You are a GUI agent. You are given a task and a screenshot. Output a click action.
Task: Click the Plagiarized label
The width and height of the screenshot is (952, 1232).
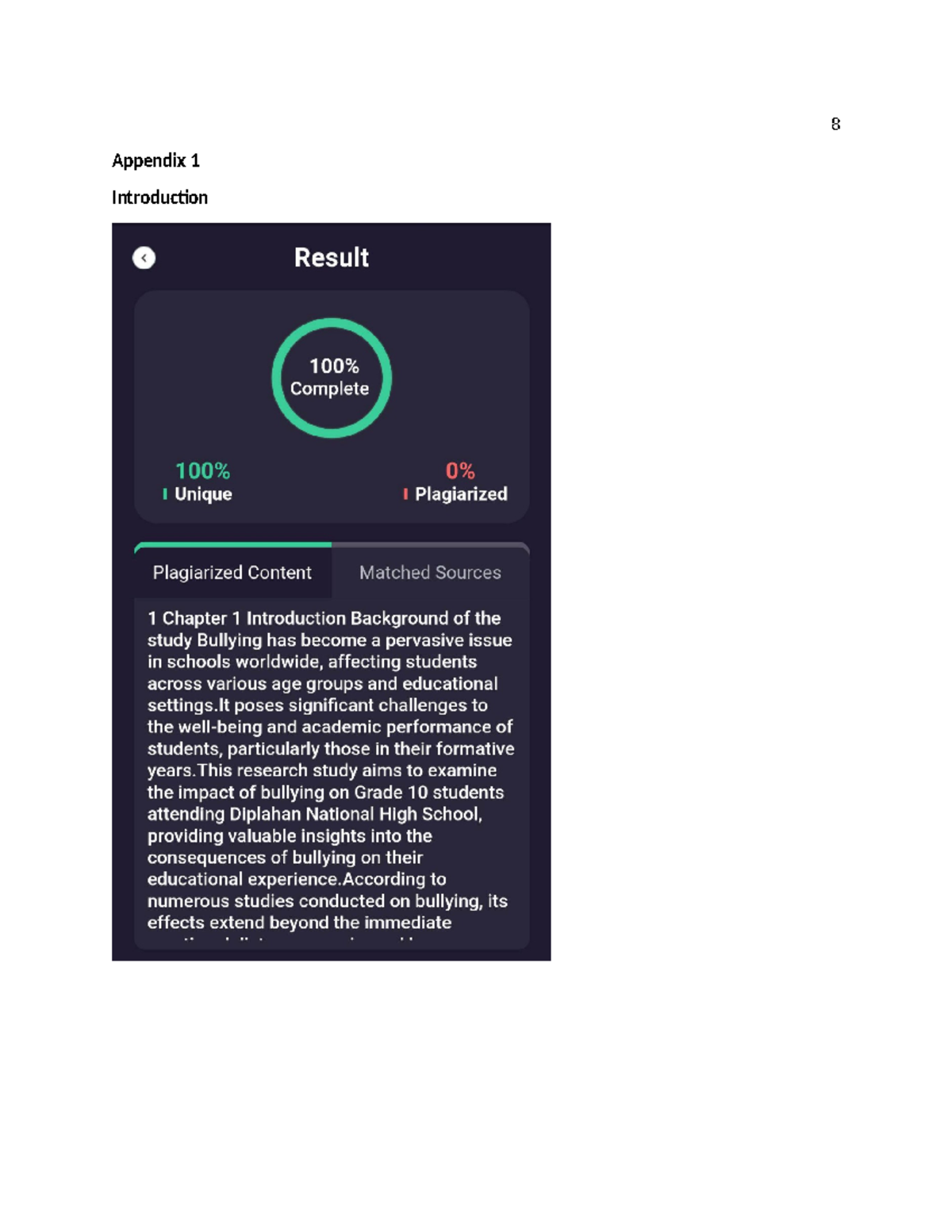pyautogui.click(x=461, y=494)
